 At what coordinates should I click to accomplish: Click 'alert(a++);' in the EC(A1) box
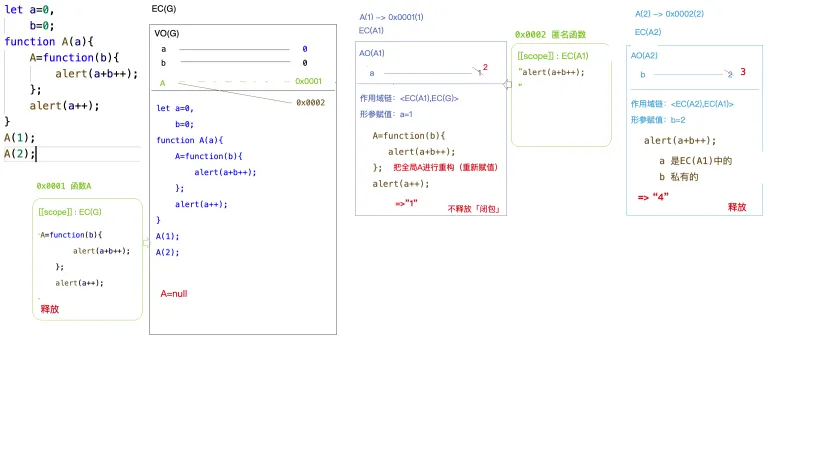click(x=401, y=184)
